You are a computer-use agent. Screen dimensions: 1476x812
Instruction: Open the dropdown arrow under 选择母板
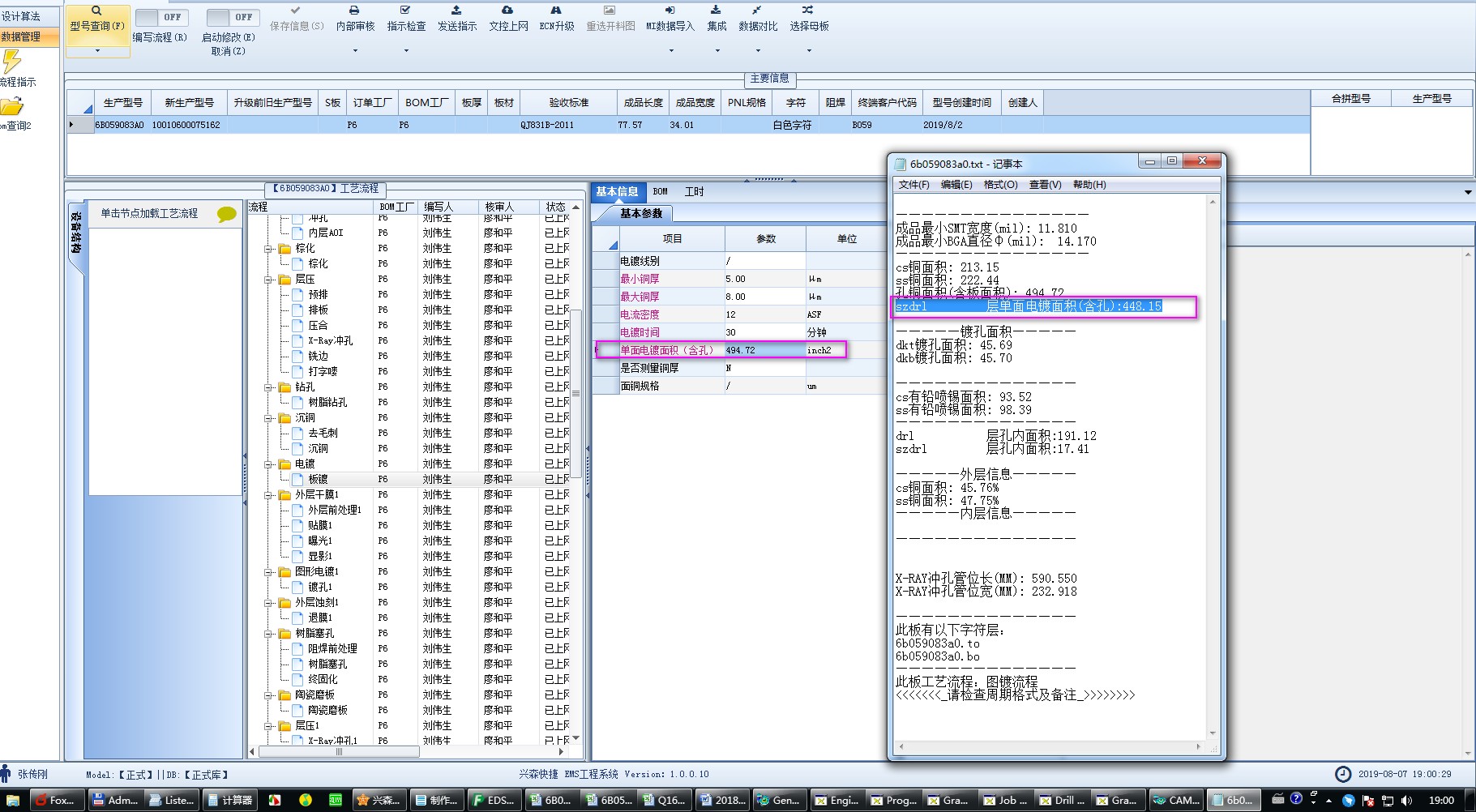point(809,51)
